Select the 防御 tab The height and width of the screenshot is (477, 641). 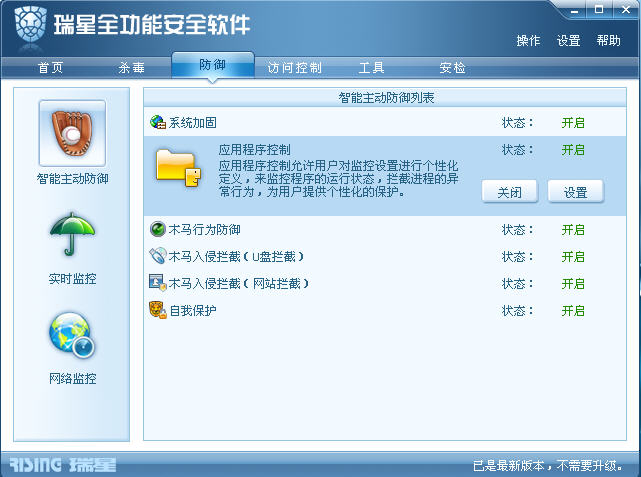pos(213,65)
